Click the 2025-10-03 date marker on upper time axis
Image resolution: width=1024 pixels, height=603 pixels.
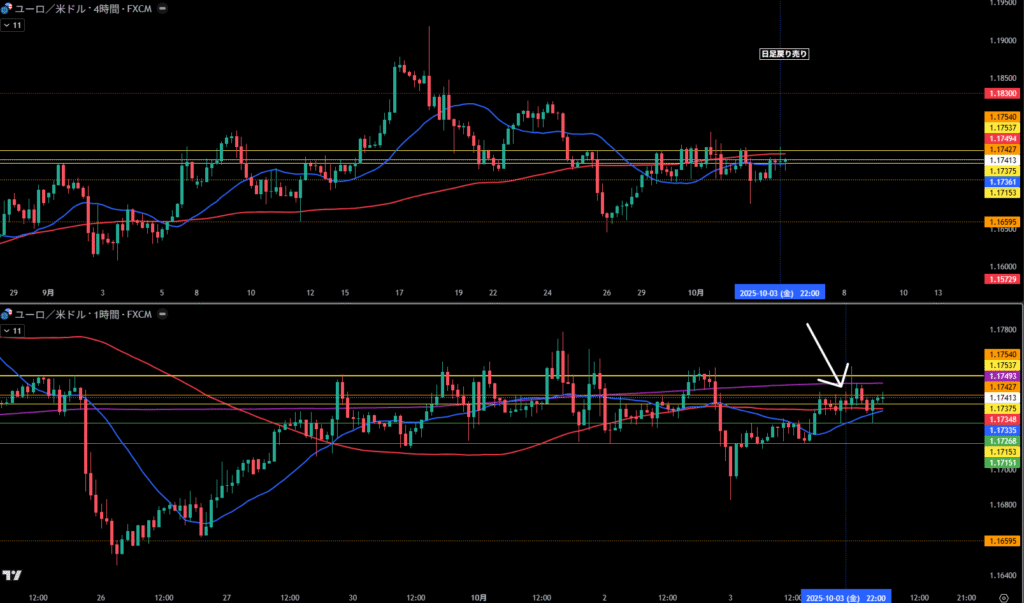click(779, 293)
